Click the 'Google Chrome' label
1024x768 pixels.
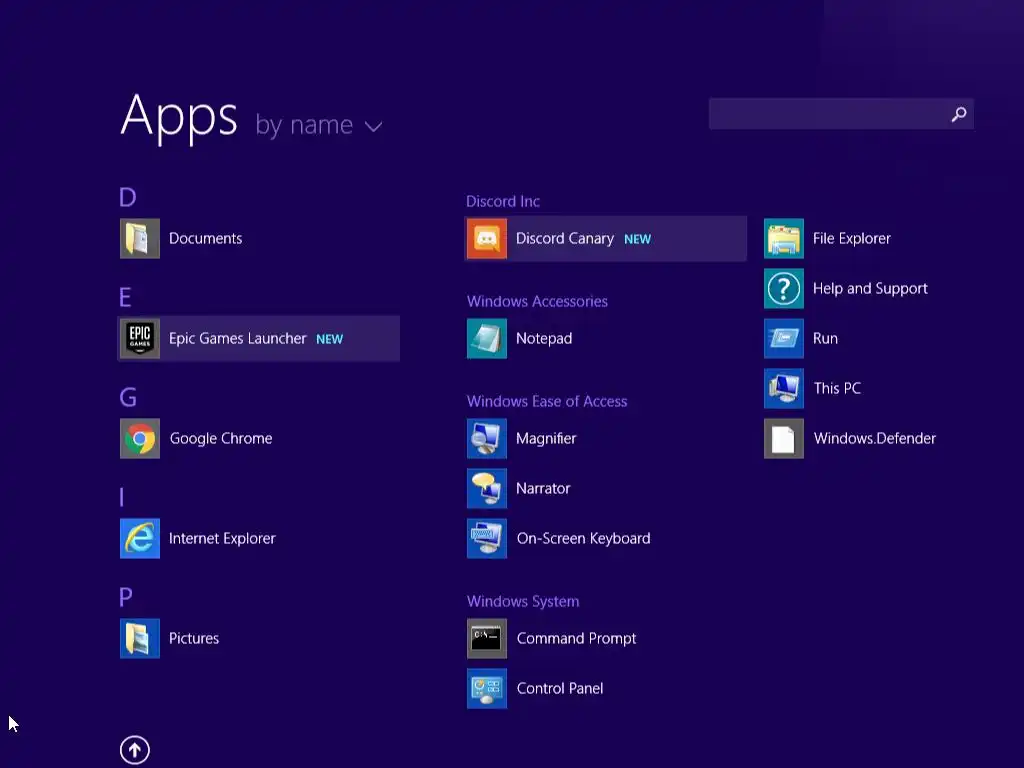[221, 438]
